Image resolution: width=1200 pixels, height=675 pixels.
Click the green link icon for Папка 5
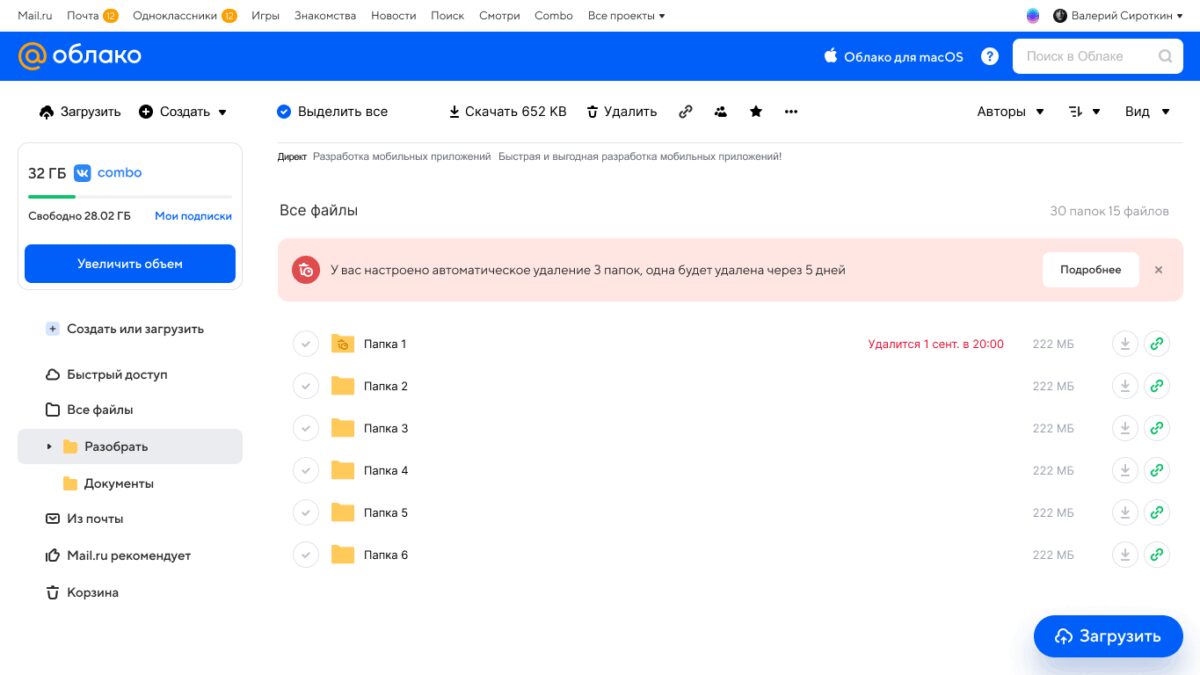point(1157,512)
